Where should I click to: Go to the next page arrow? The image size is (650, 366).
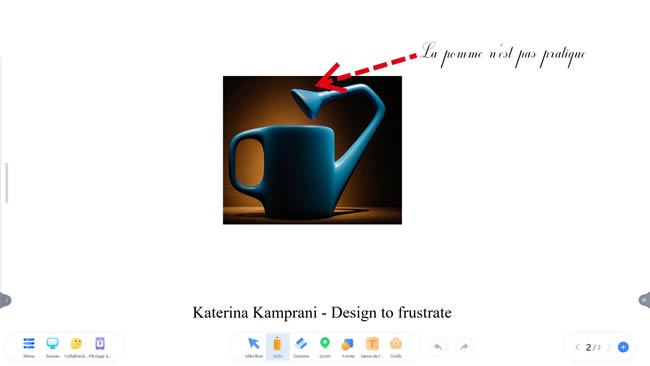click(609, 347)
